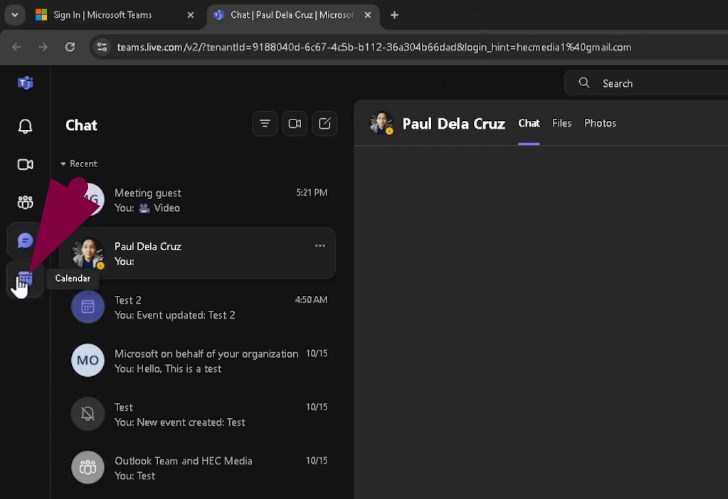Open the Paul Dela Cruz chat
Screen dimensions: 728x499
199,253
